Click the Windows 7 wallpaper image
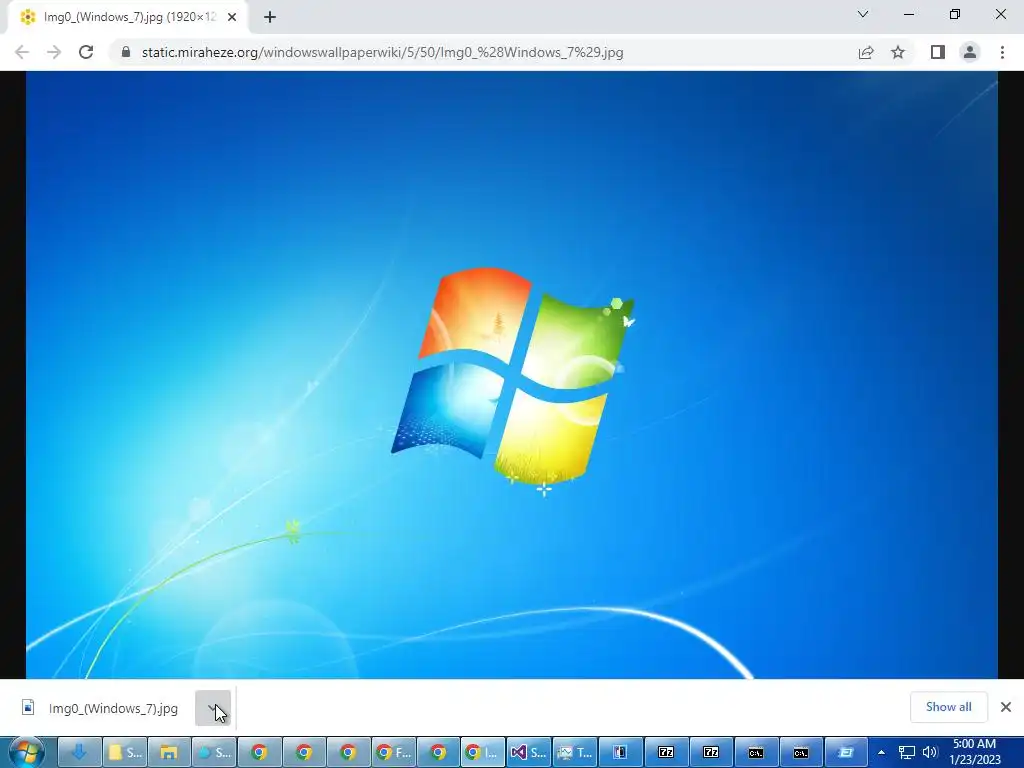Viewport: 1024px width, 768px height. pos(511,375)
